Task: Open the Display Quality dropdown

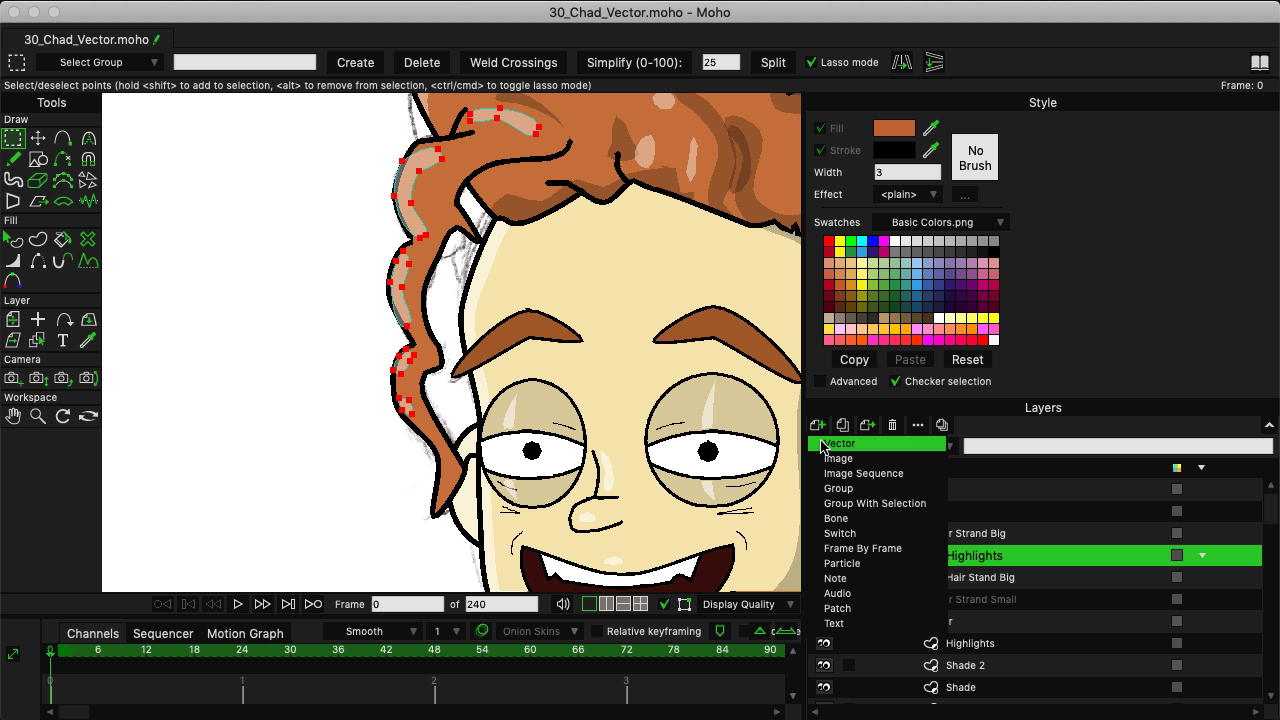Action: click(747, 603)
